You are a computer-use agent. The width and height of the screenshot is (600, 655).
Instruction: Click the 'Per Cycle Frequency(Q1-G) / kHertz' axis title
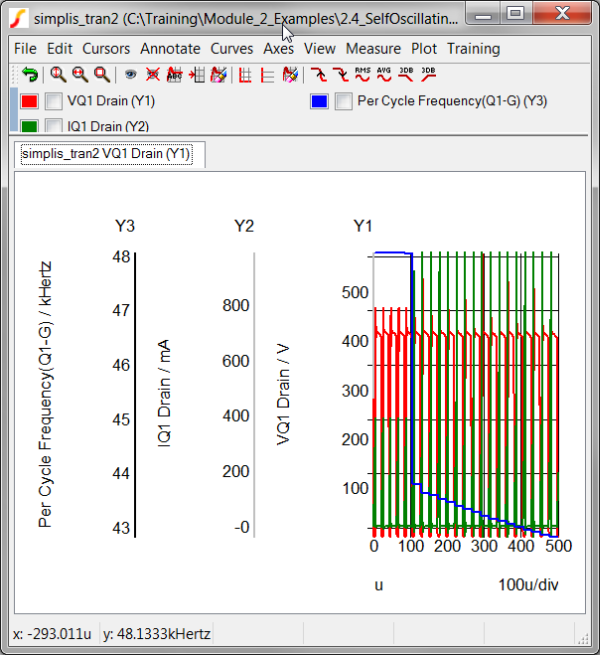click(45, 394)
